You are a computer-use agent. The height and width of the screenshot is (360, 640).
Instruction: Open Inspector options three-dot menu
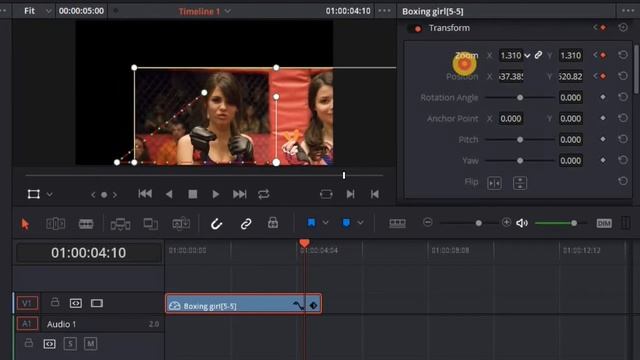point(628,11)
